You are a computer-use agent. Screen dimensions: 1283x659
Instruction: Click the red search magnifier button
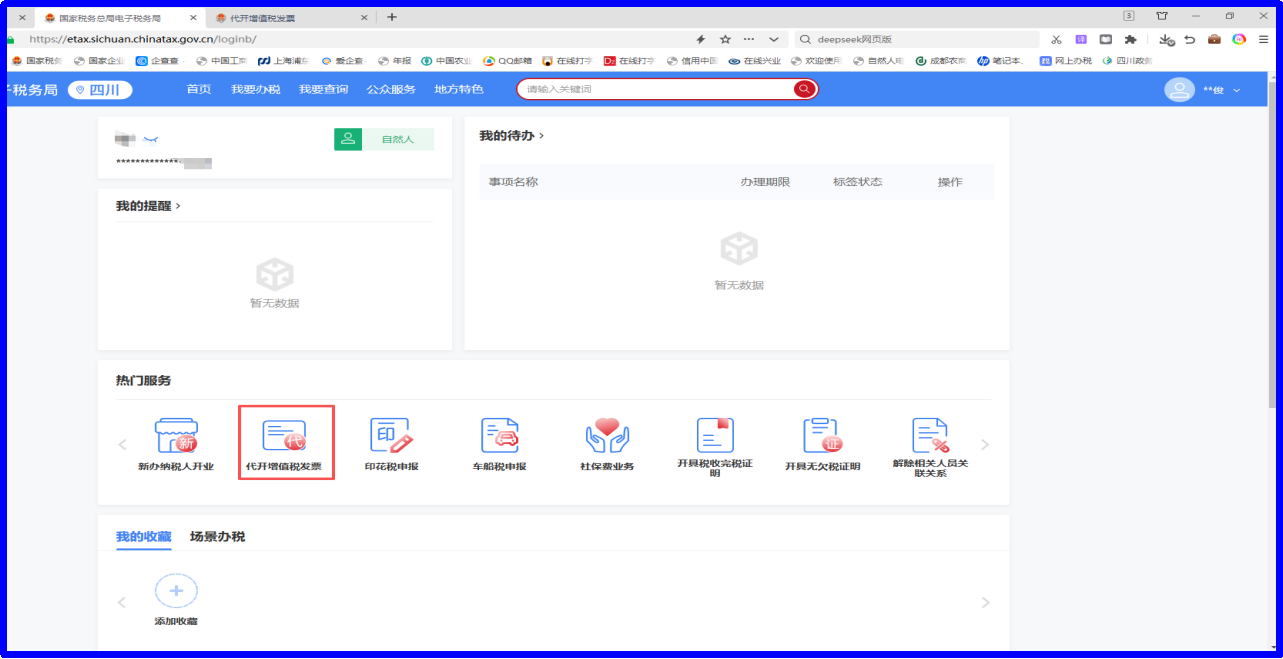803,89
